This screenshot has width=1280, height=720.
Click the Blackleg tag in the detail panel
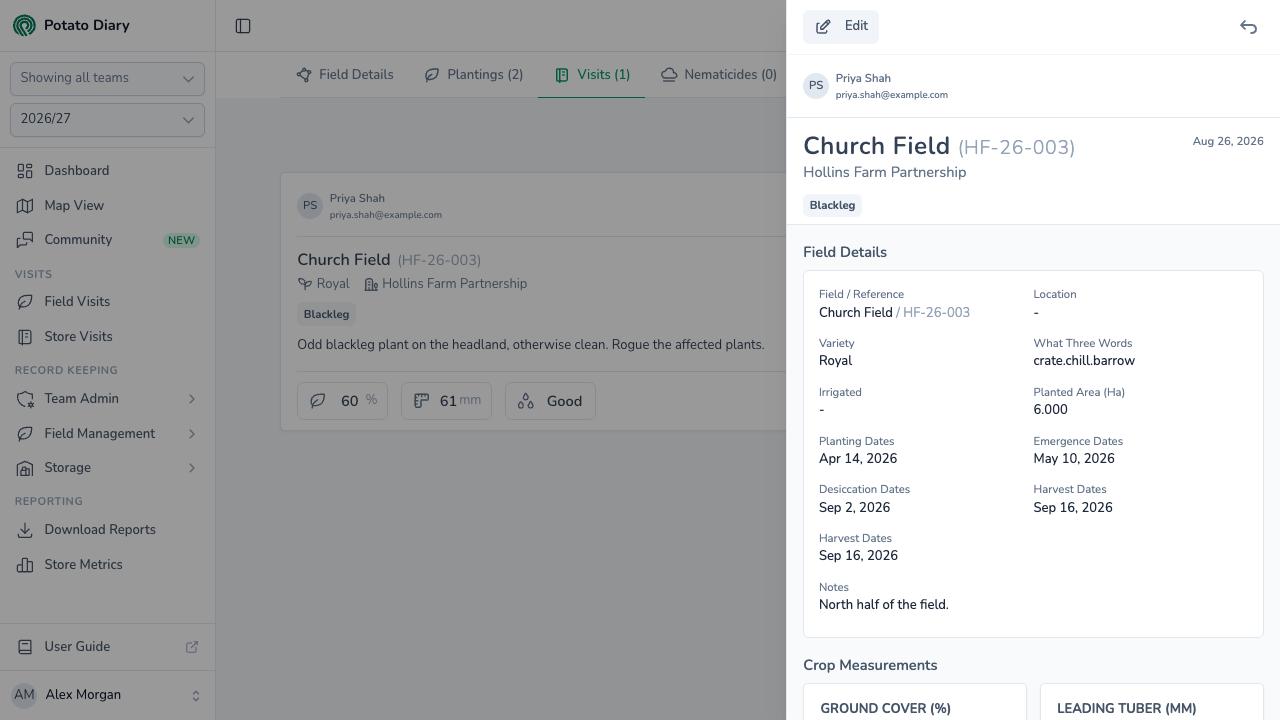832,206
